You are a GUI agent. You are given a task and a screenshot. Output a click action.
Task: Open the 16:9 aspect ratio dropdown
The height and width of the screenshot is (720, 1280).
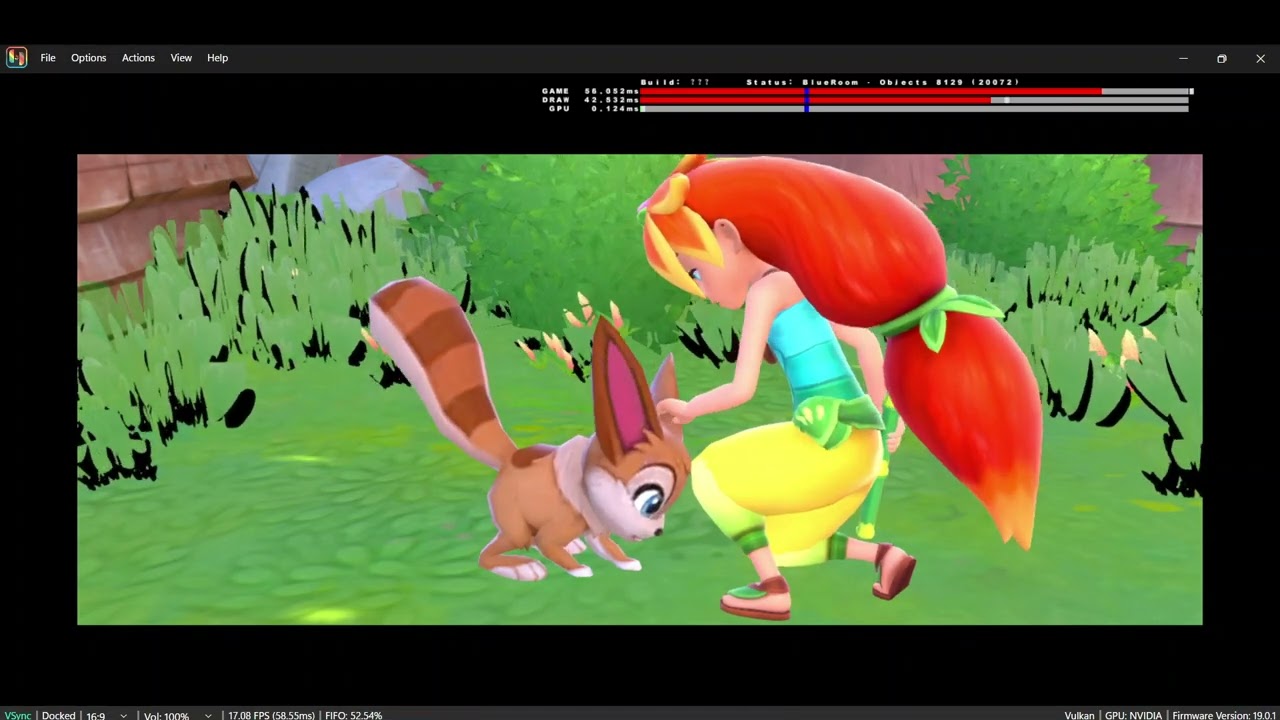106,715
